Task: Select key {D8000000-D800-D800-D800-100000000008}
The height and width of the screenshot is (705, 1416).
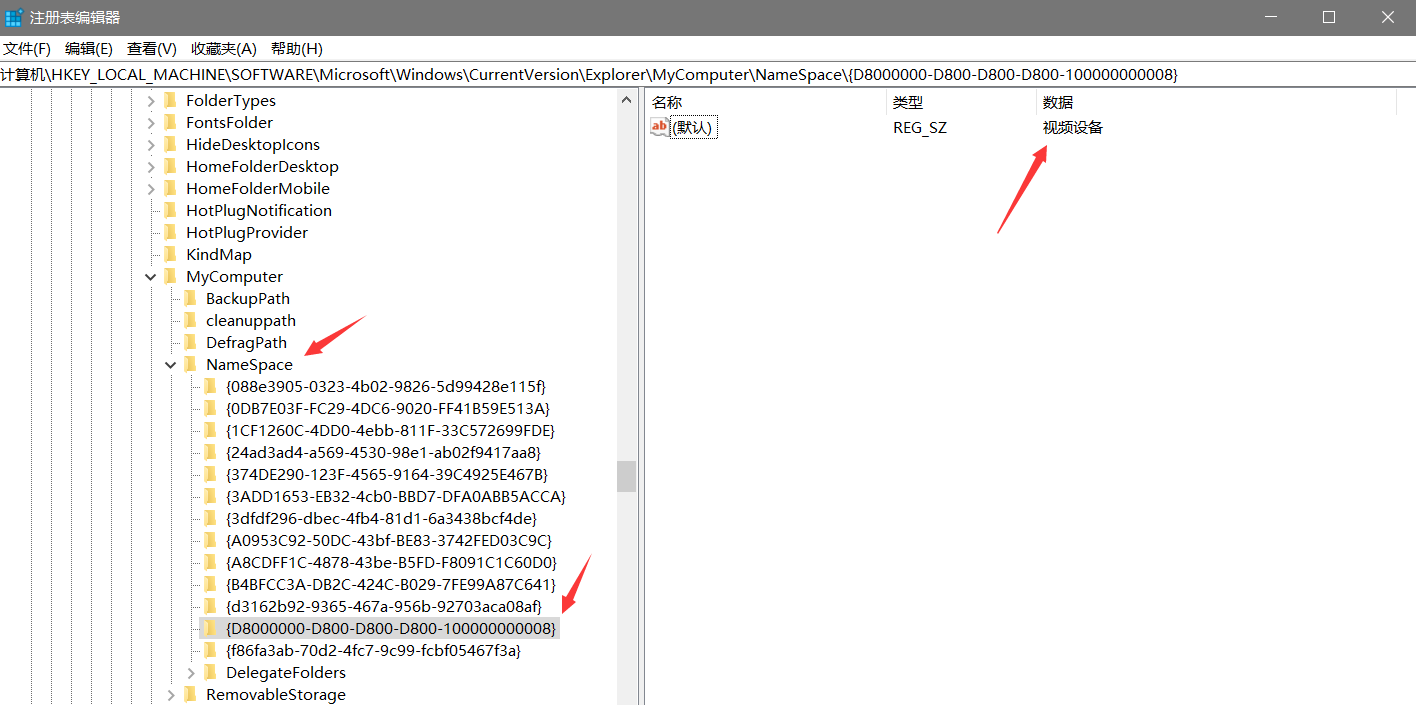Action: click(391, 629)
